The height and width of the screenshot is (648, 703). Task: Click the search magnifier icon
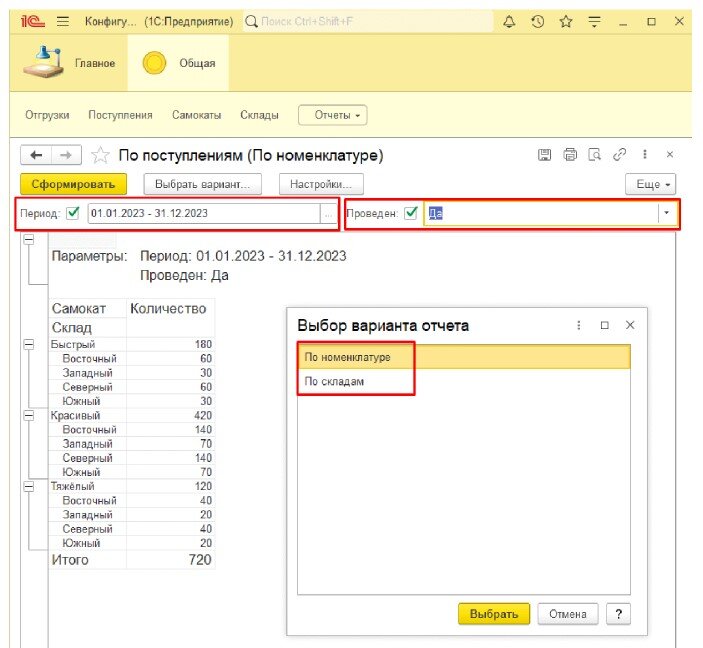coord(252,21)
